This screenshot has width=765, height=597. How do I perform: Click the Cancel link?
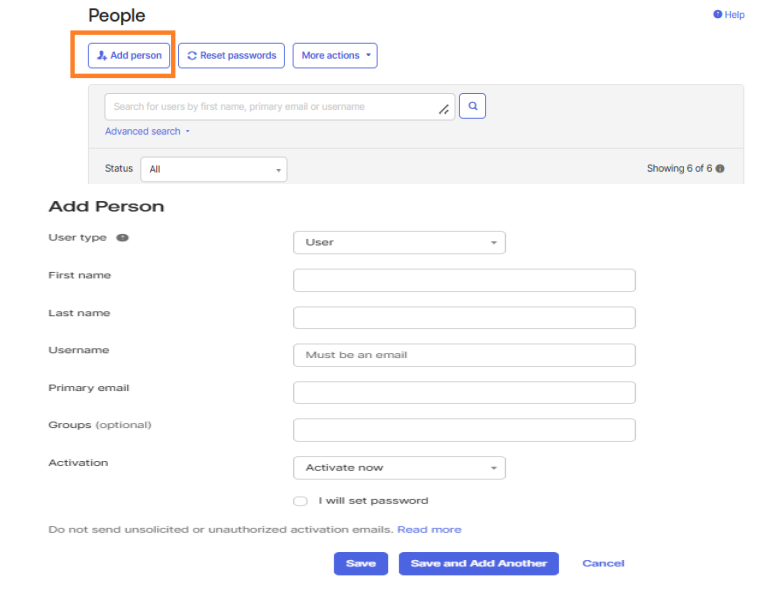tap(603, 564)
